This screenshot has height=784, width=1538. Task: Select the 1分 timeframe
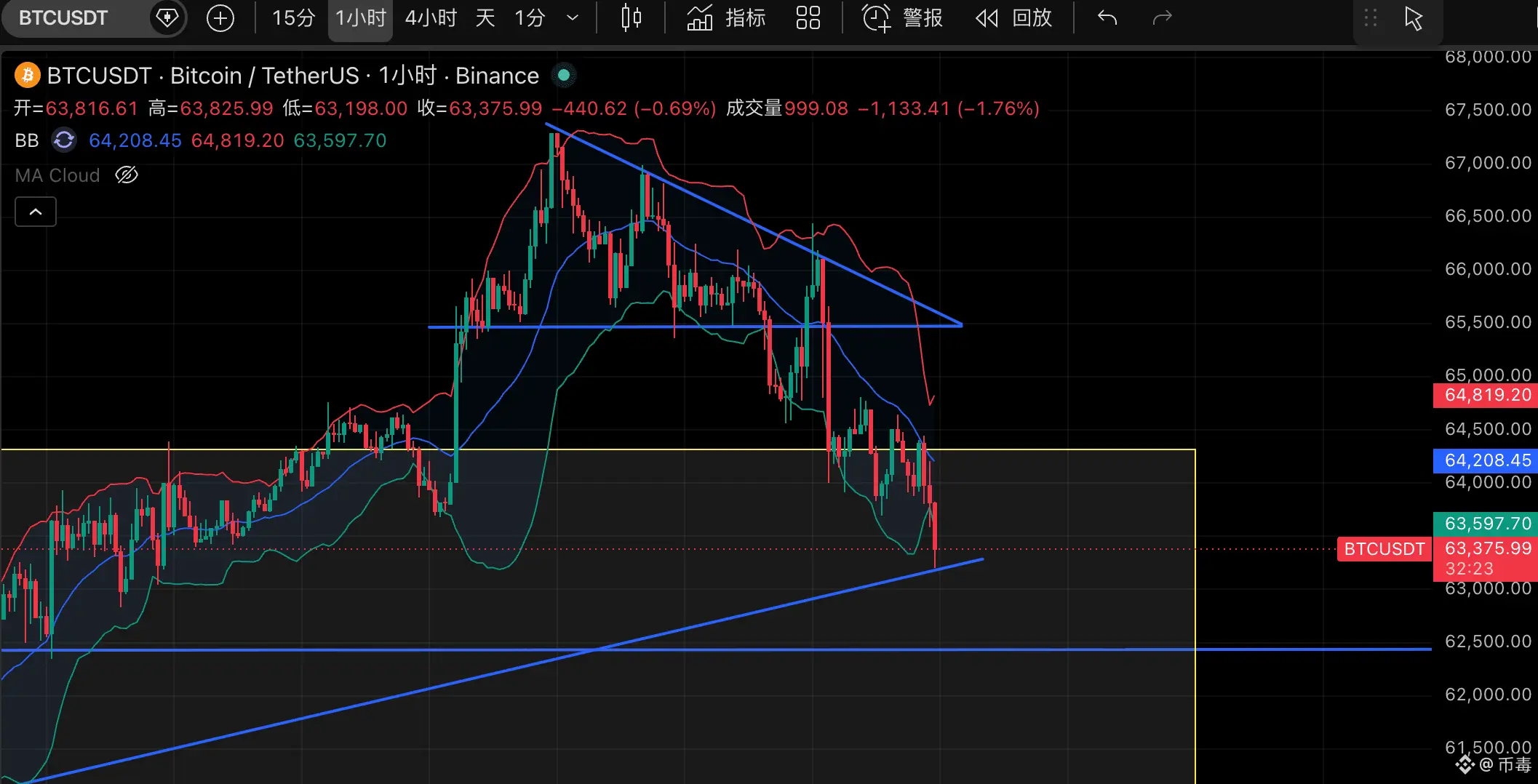[x=529, y=17]
